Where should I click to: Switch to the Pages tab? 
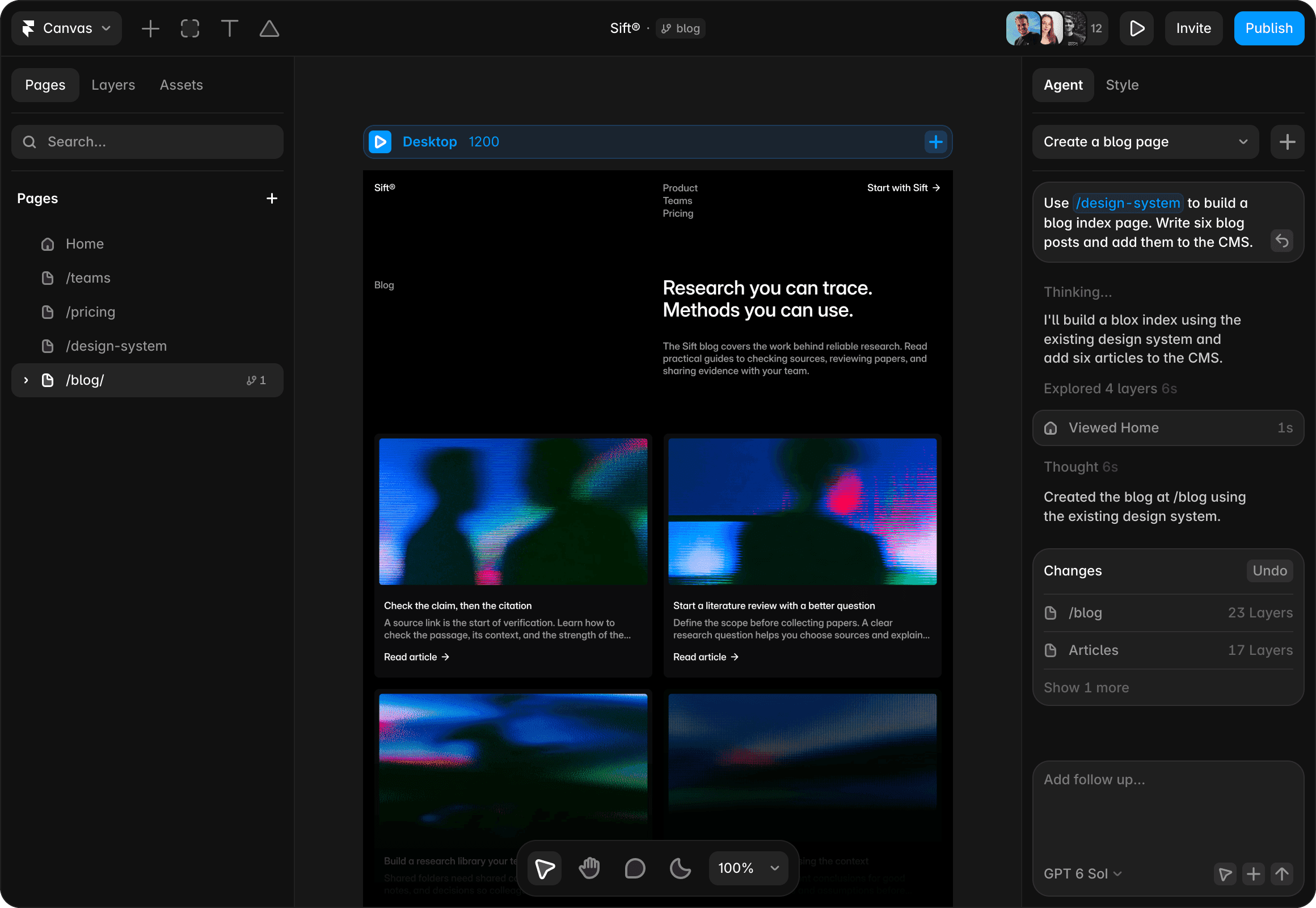pos(45,85)
